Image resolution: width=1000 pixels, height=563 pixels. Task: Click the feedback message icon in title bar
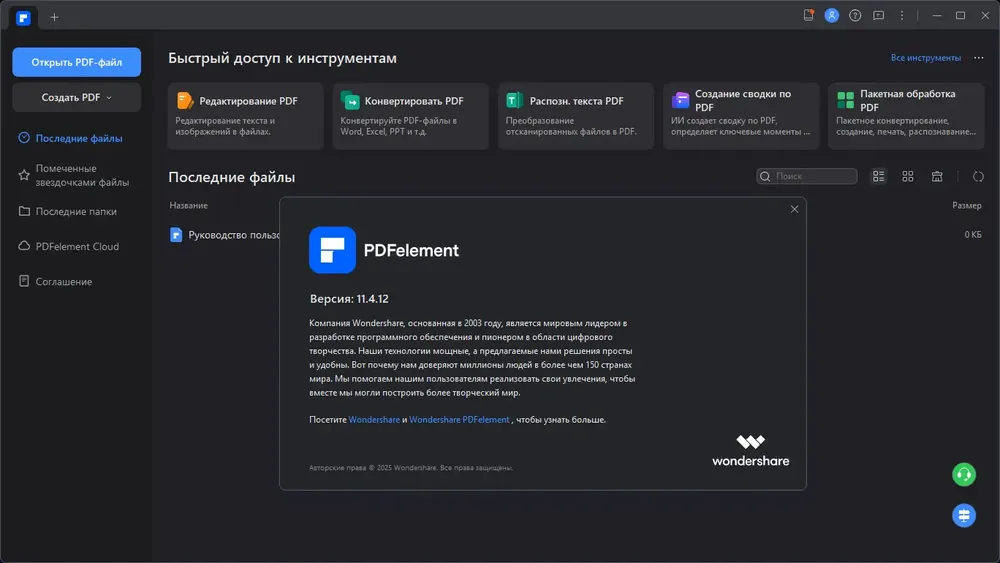[x=879, y=16]
